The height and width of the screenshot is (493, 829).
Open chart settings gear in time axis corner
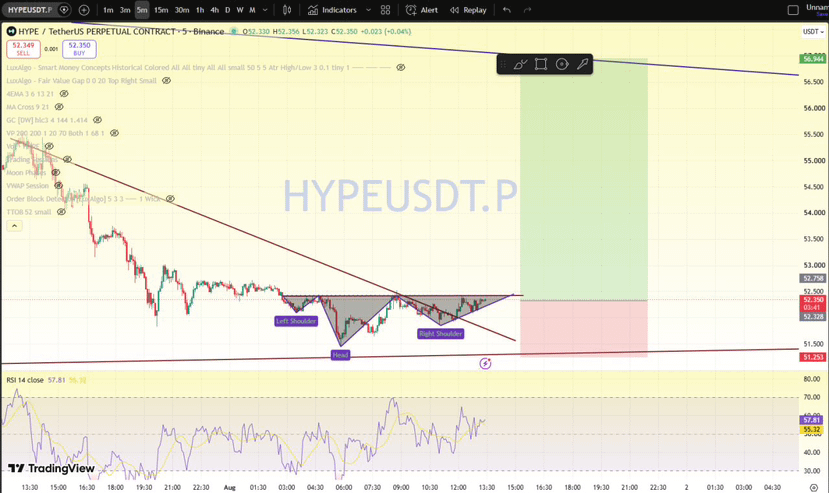pos(814,487)
